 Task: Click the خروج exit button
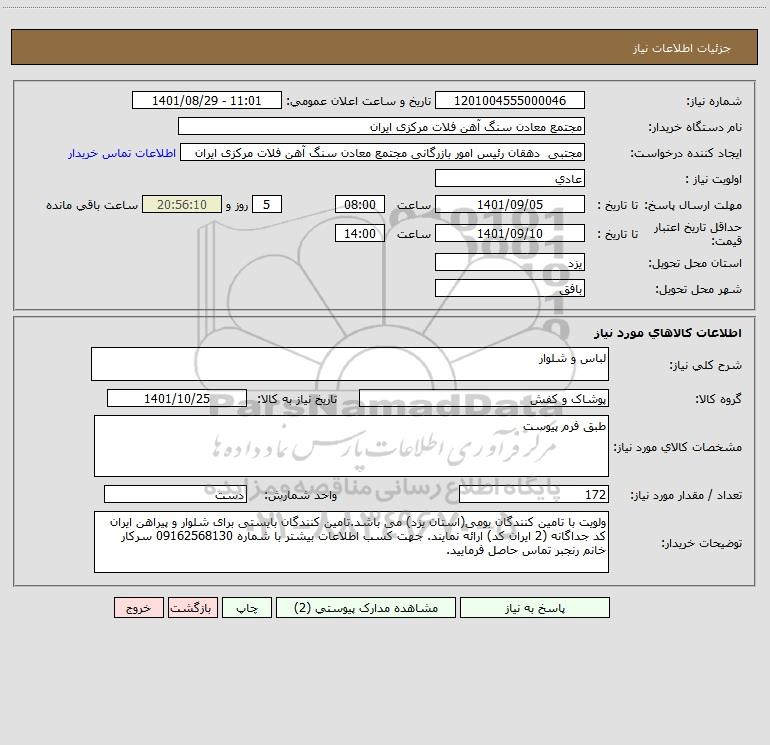click(x=138, y=607)
